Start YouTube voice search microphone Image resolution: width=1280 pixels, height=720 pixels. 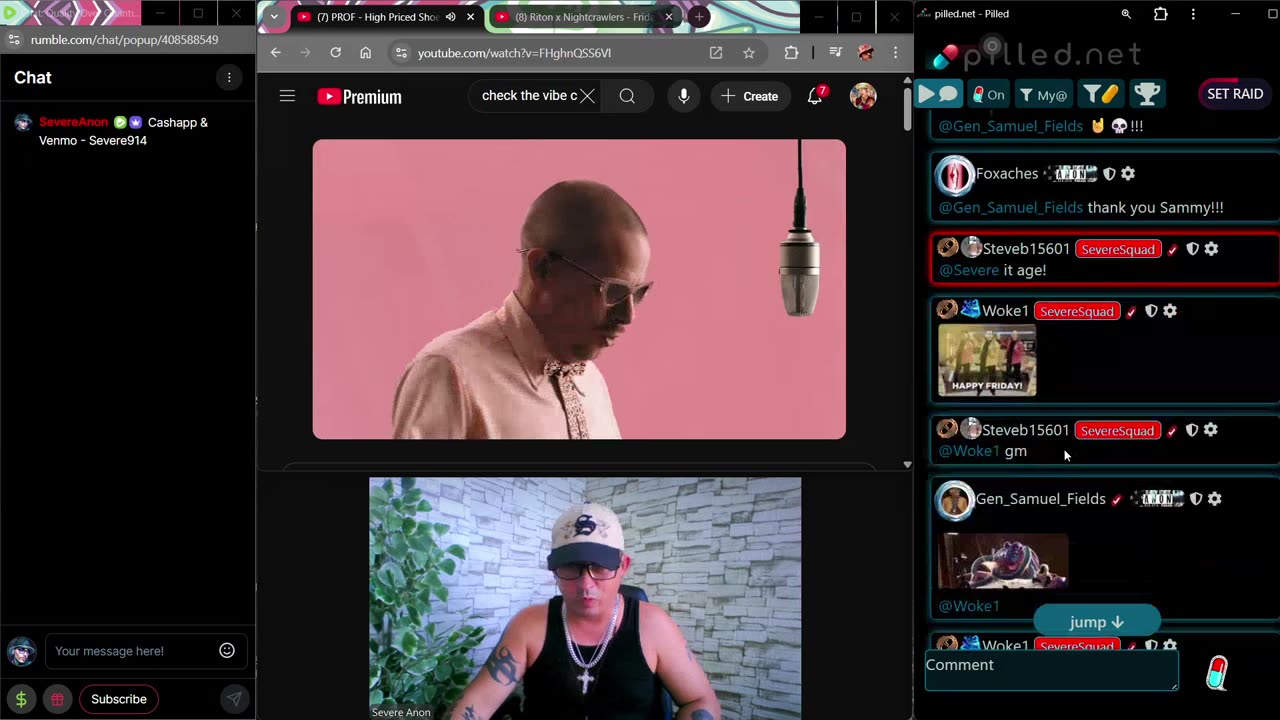684,96
